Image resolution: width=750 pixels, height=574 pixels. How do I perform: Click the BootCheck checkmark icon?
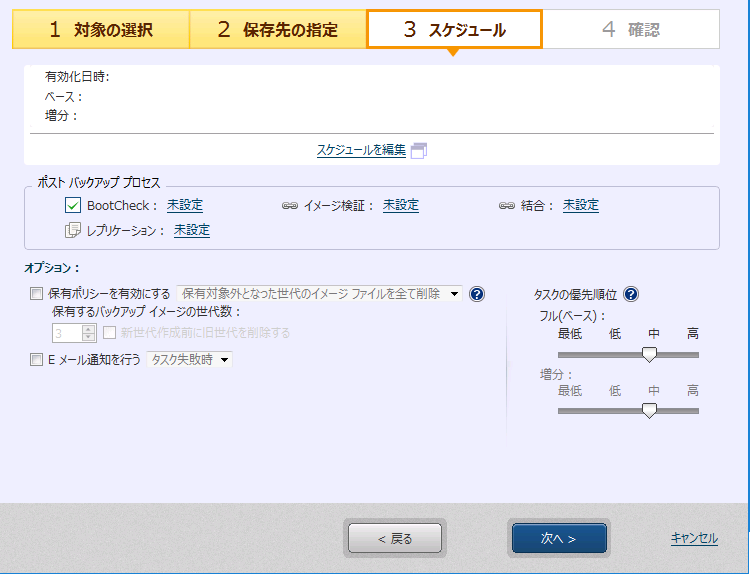(x=72, y=206)
